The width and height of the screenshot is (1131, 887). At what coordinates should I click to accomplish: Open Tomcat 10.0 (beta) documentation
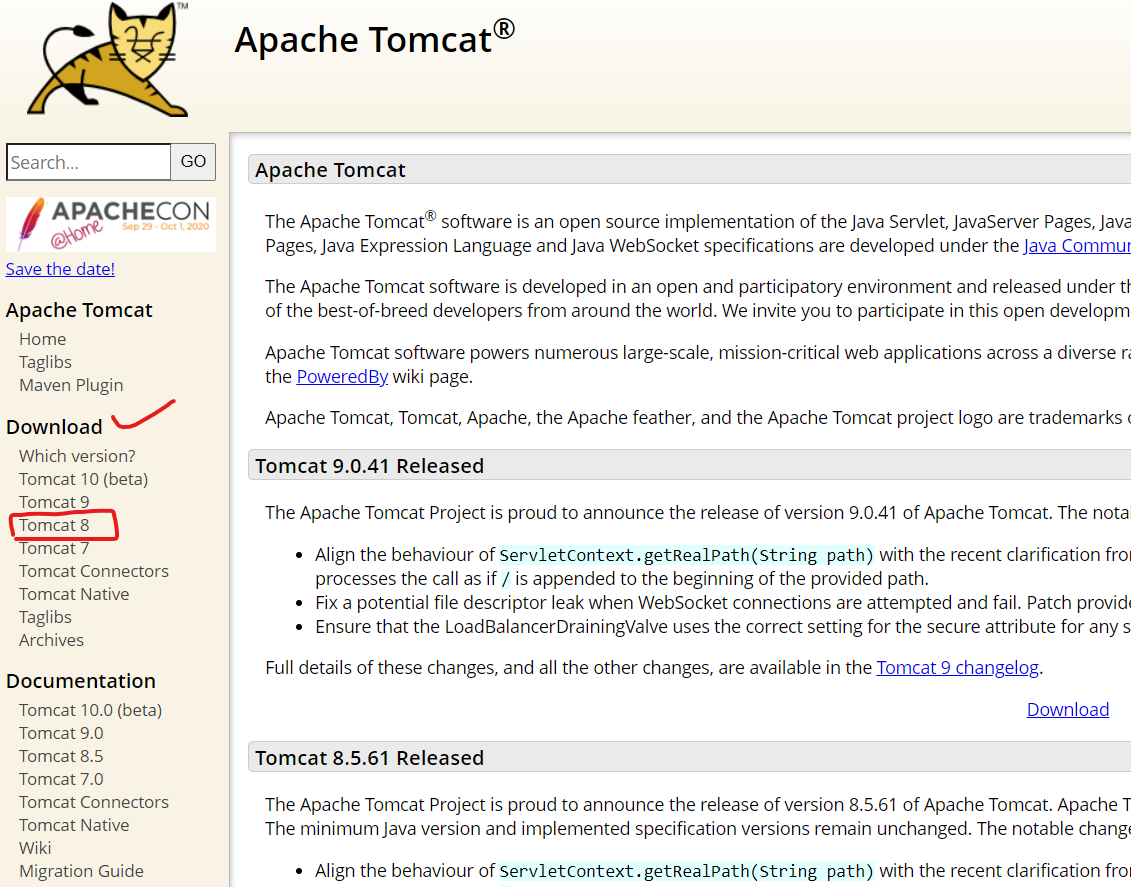pyautogui.click(x=91, y=710)
